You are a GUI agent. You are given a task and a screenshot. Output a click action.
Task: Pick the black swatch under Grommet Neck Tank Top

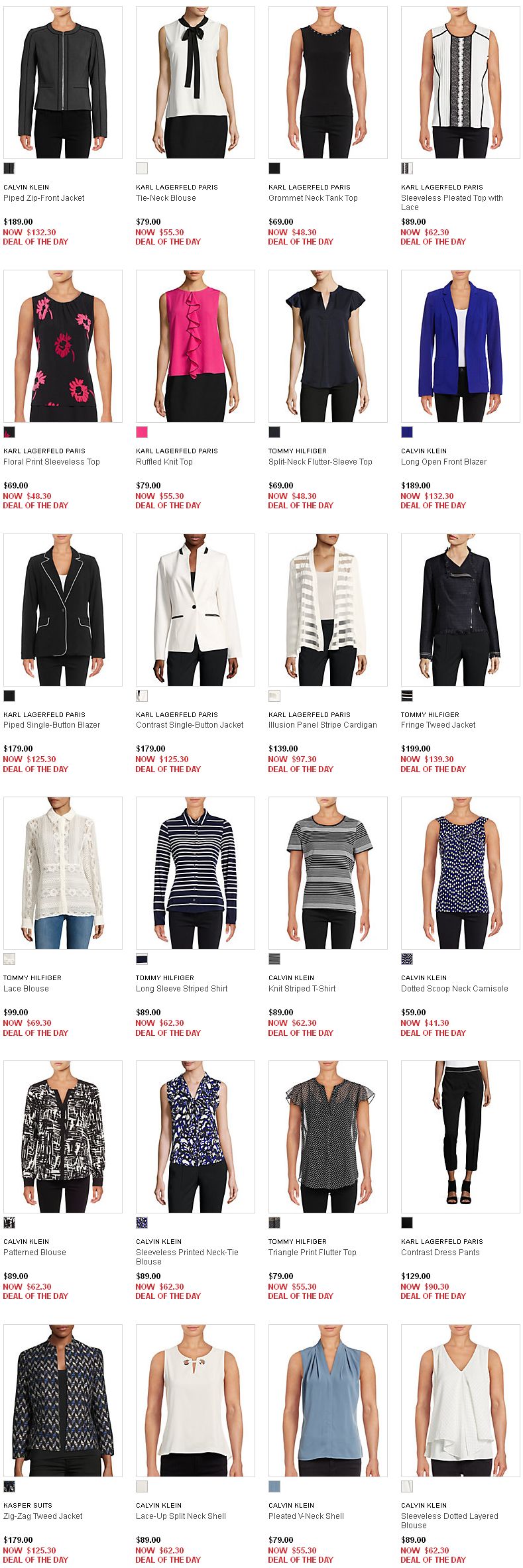point(274,168)
